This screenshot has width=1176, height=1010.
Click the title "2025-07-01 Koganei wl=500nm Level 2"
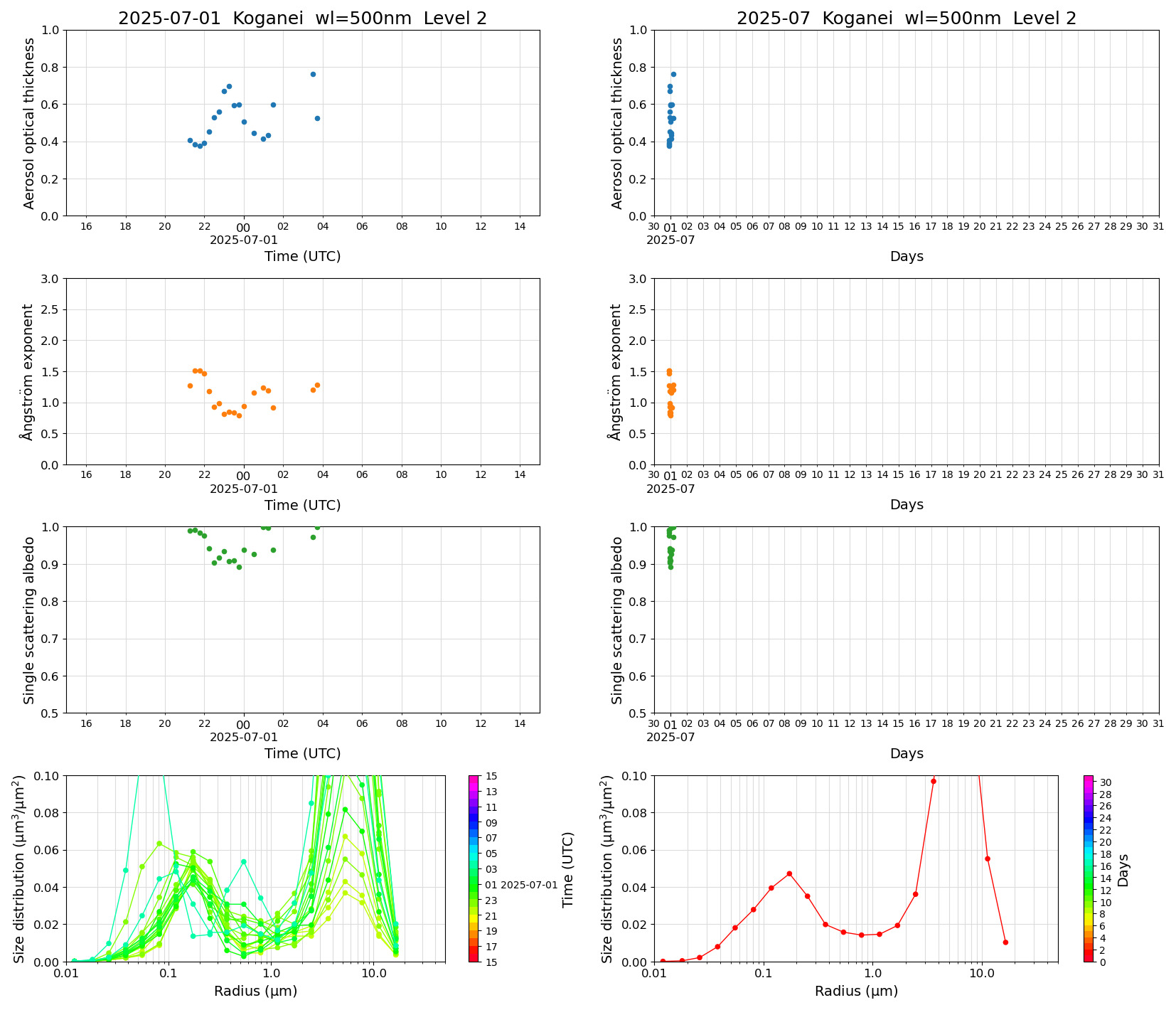302,18
